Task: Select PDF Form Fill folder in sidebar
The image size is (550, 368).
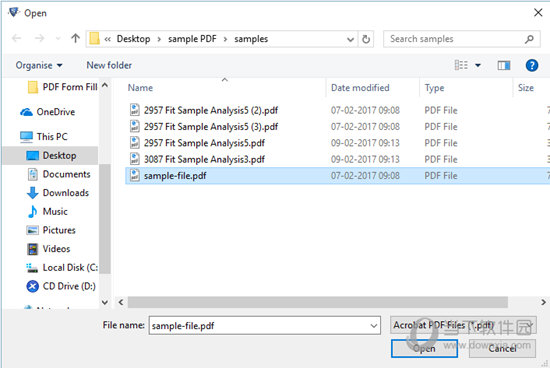Action: point(62,87)
